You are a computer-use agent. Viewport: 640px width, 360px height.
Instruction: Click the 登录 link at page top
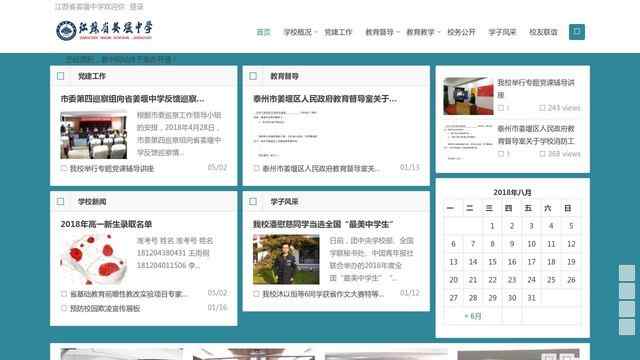click(x=136, y=7)
